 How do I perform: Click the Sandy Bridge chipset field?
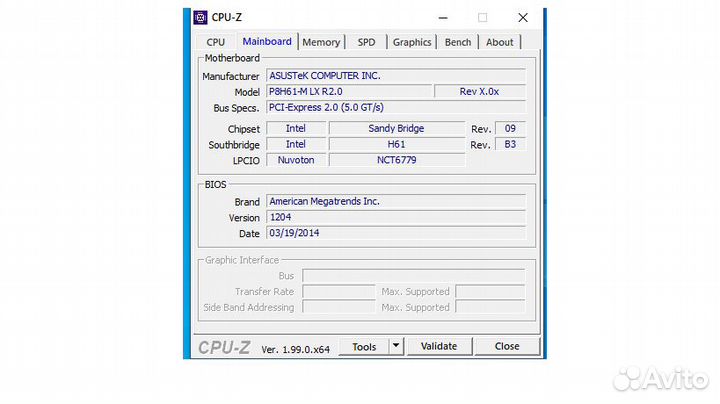coord(397,129)
